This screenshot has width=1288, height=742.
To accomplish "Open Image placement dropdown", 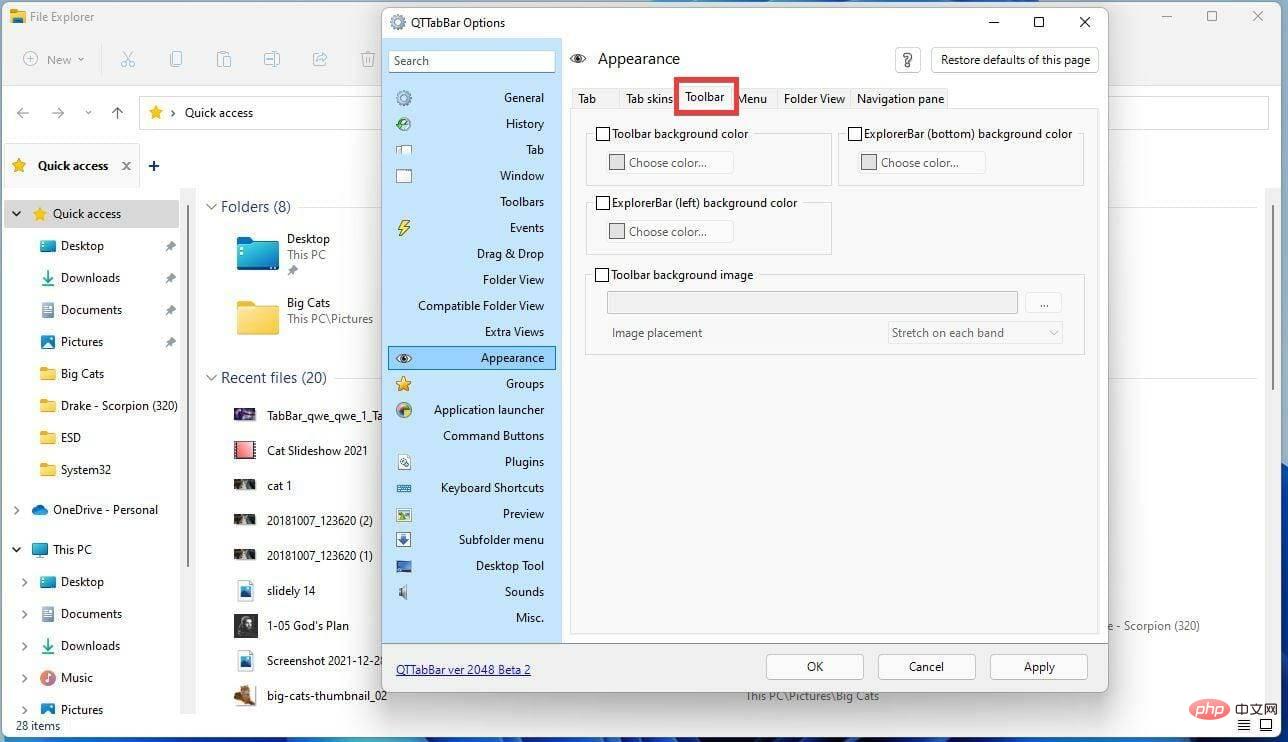I will [975, 333].
